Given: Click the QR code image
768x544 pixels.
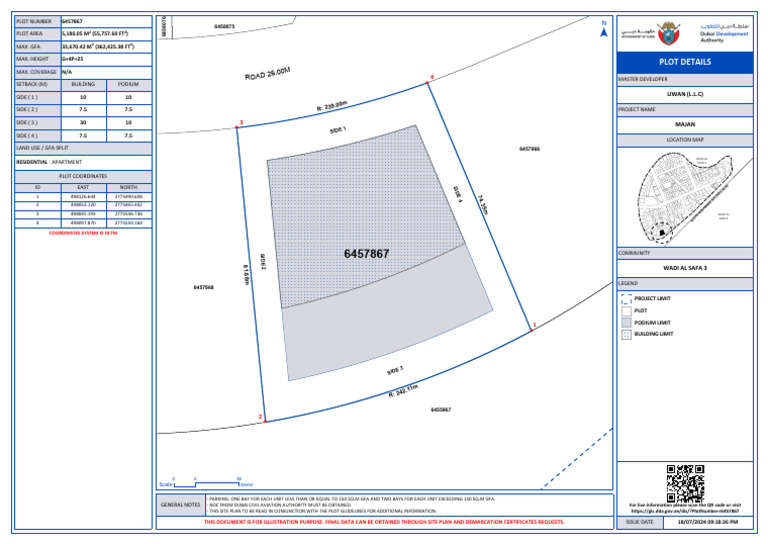Looking at the screenshot, I should (685, 483).
